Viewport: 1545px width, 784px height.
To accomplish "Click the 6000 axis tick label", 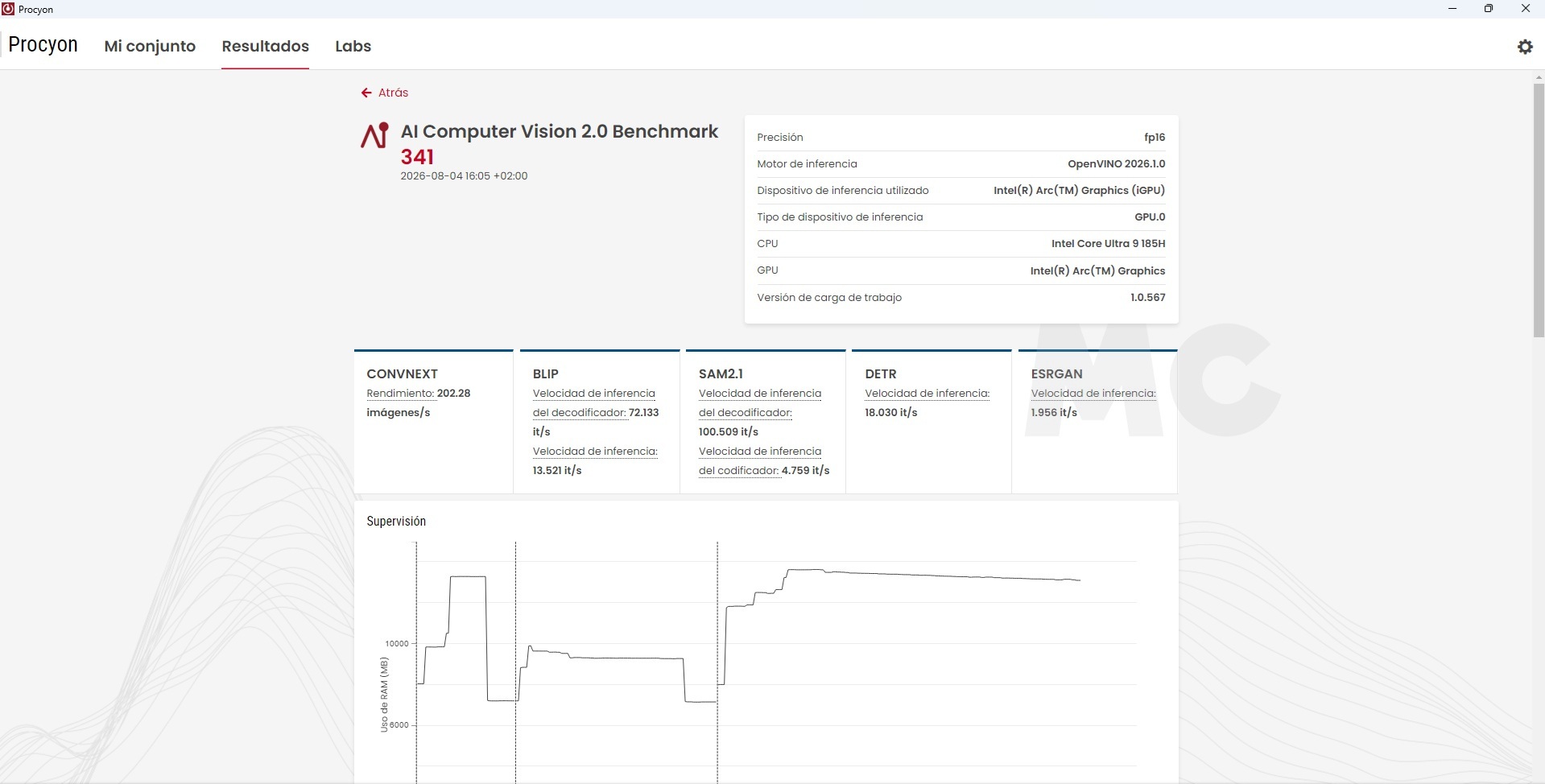I will (x=399, y=725).
